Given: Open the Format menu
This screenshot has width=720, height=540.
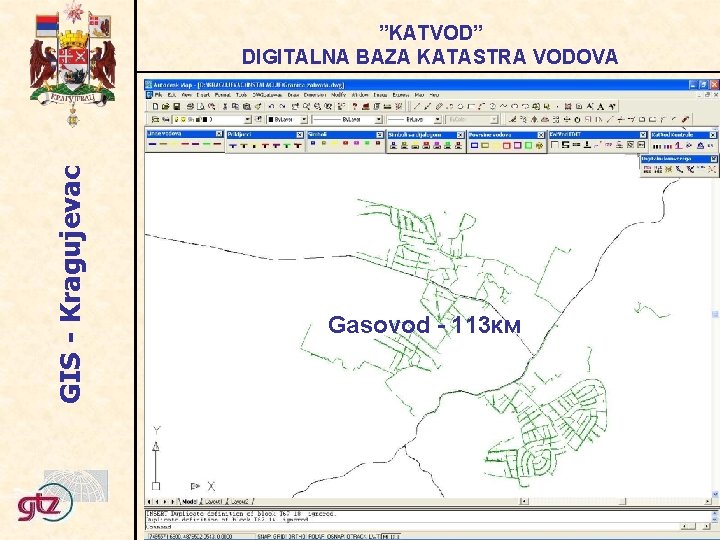Looking at the screenshot, I should click(x=223, y=95).
